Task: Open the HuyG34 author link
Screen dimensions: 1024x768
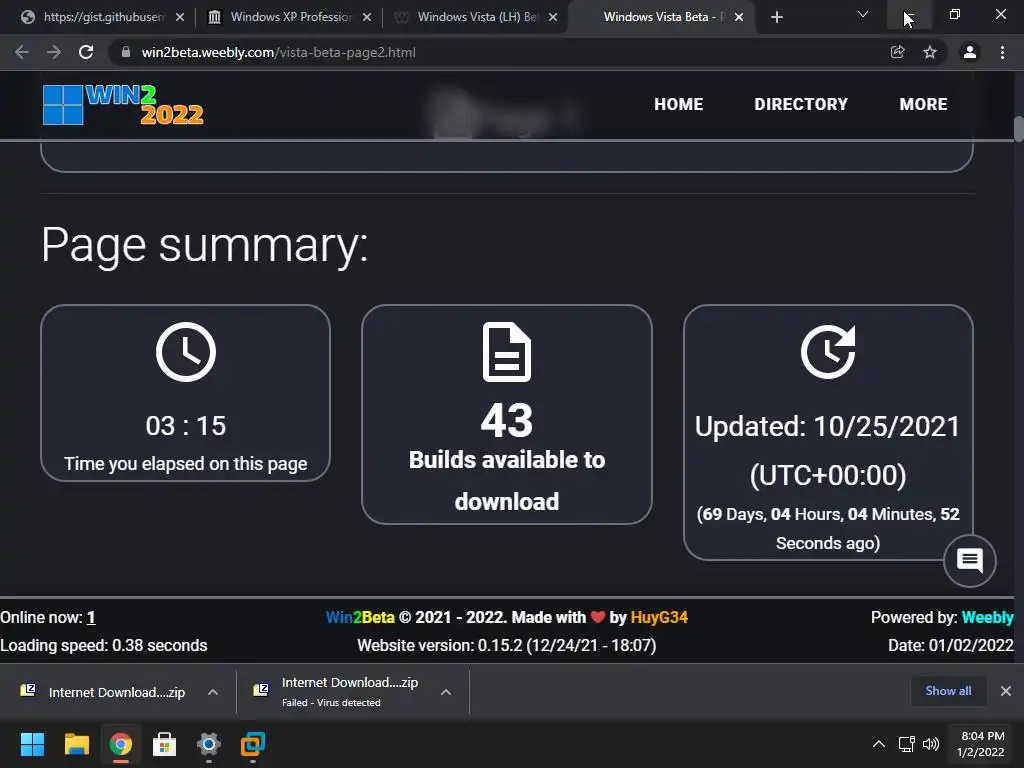Action: point(659,618)
